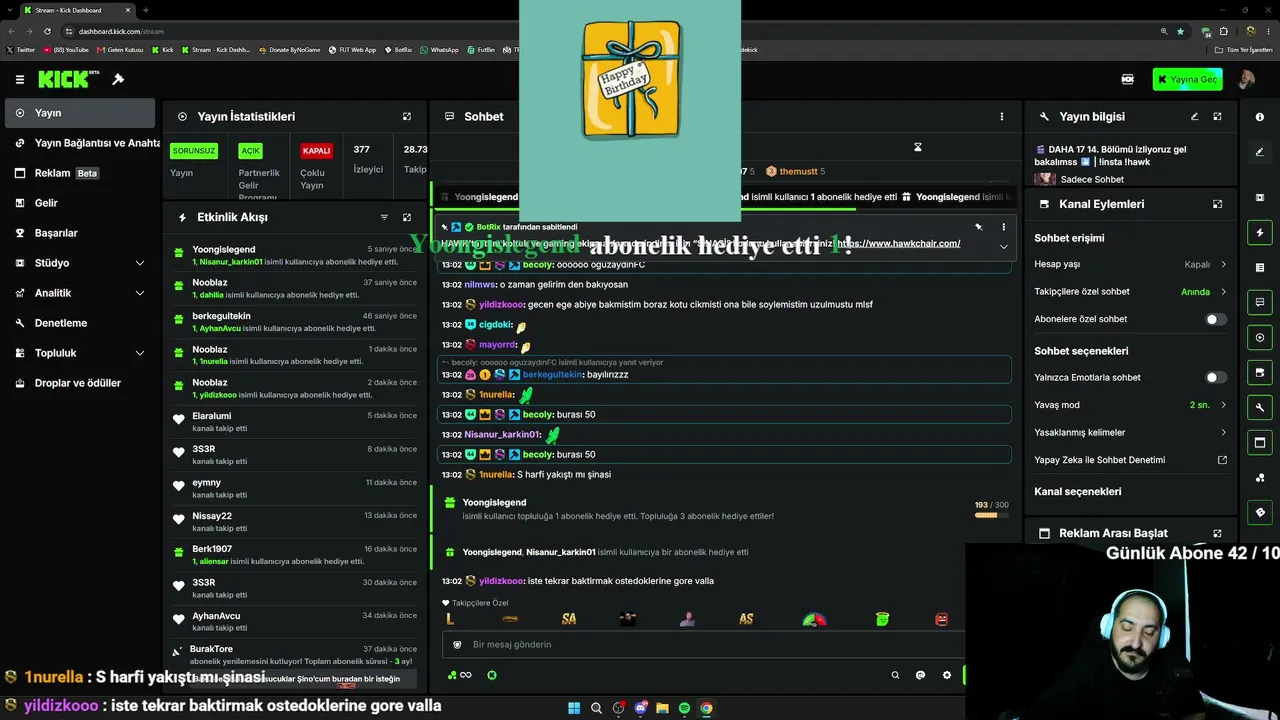The image size is (1280, 720).
Task: Open the hamburger menu beside Kick logo
Action: (19, 79)
